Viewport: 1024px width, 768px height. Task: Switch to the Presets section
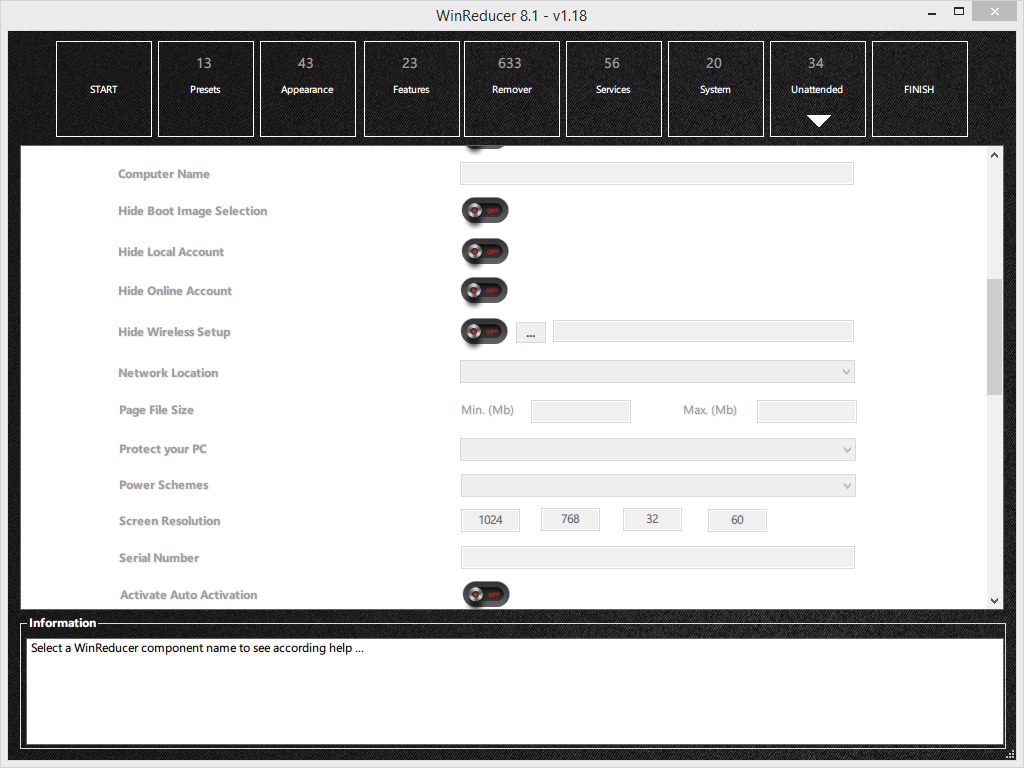(x=206, y=89)
